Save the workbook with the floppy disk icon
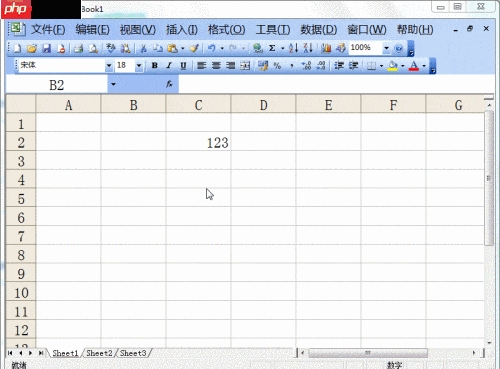Viewport: 500px width, 369px height. click(46, 49)
